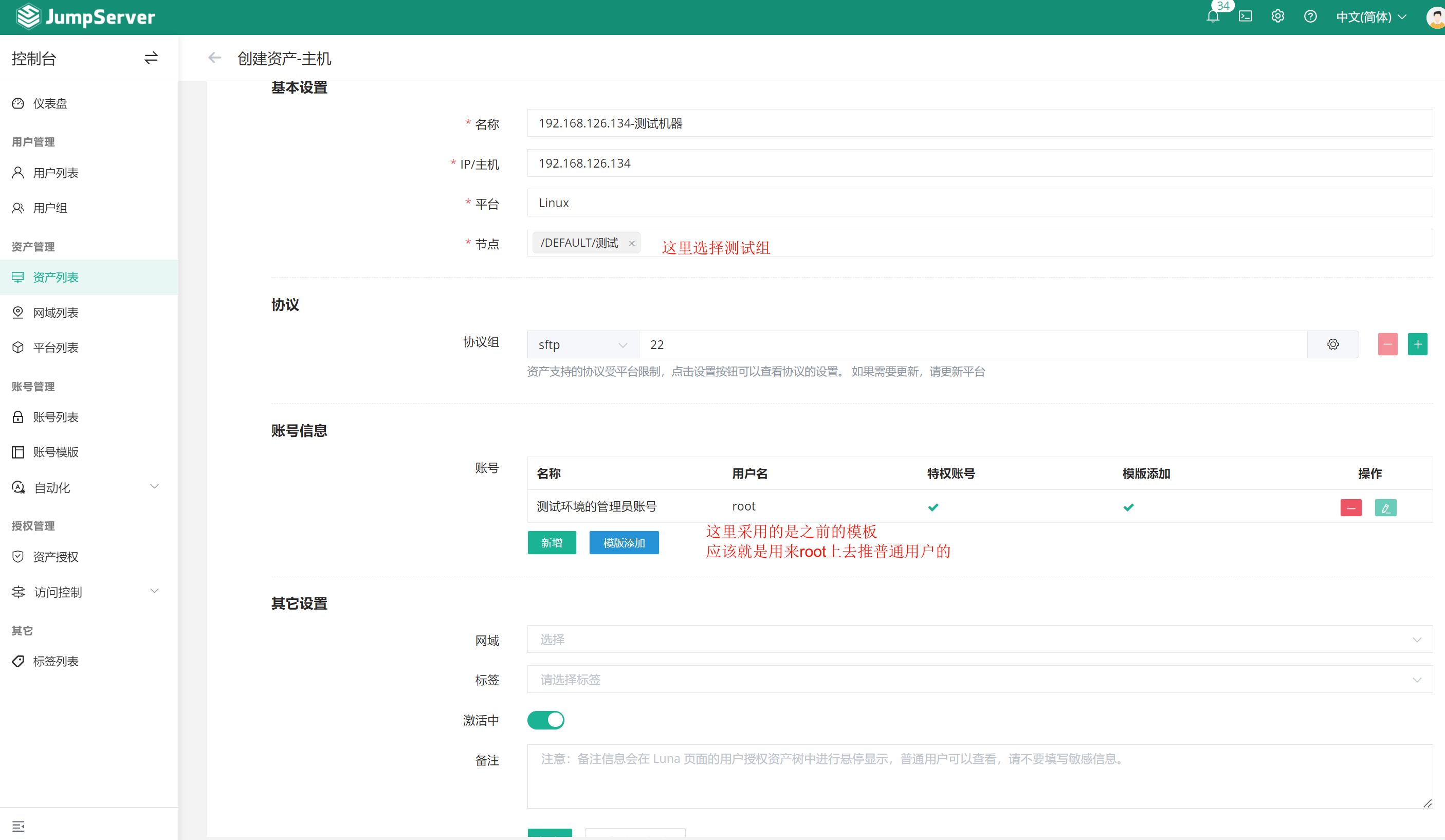Remove the root account with red minus
This screenshot has width=1445, height=840.
coord(1350,507)
